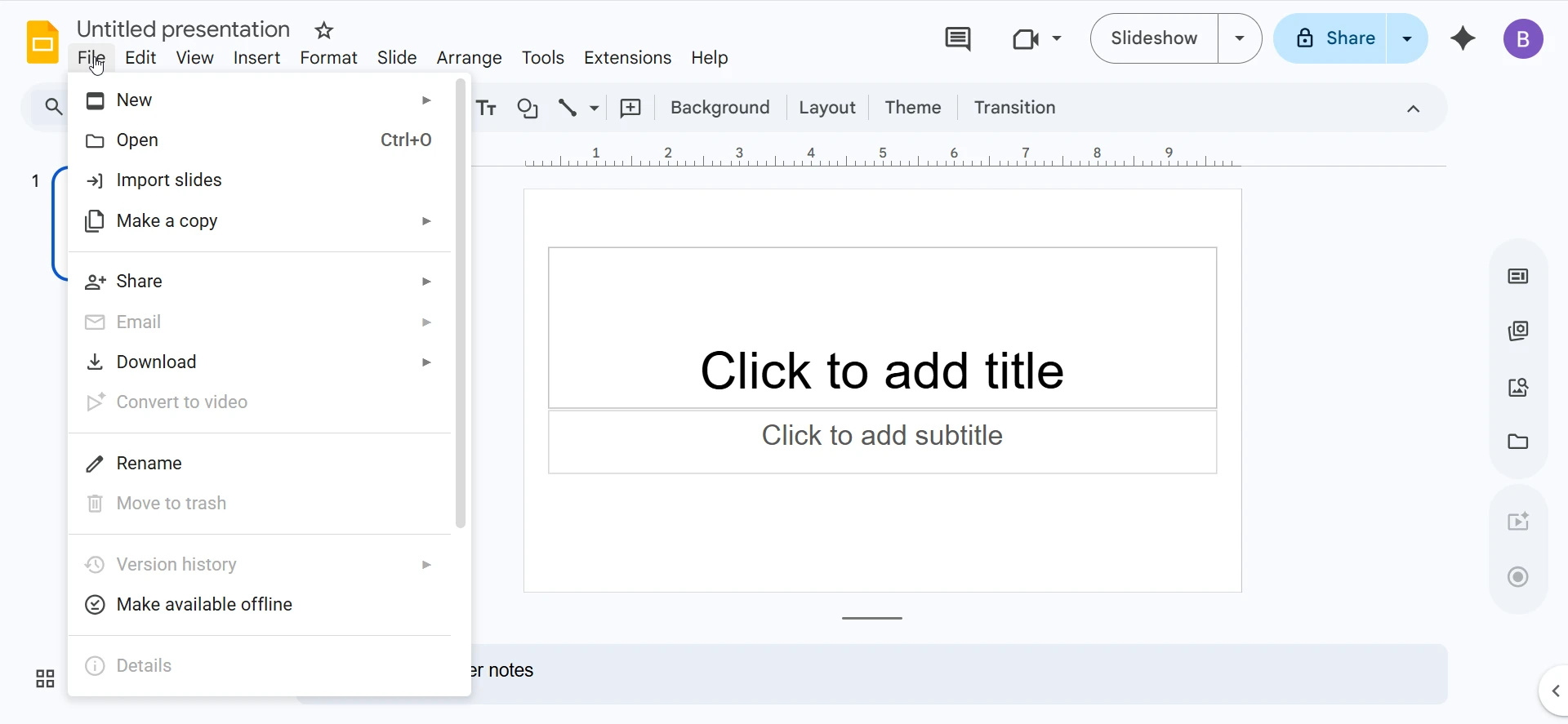The height and width of the screenshot is (724, 1568).
Task: Choose Import slides from File menu
Action: coord(169,180)
